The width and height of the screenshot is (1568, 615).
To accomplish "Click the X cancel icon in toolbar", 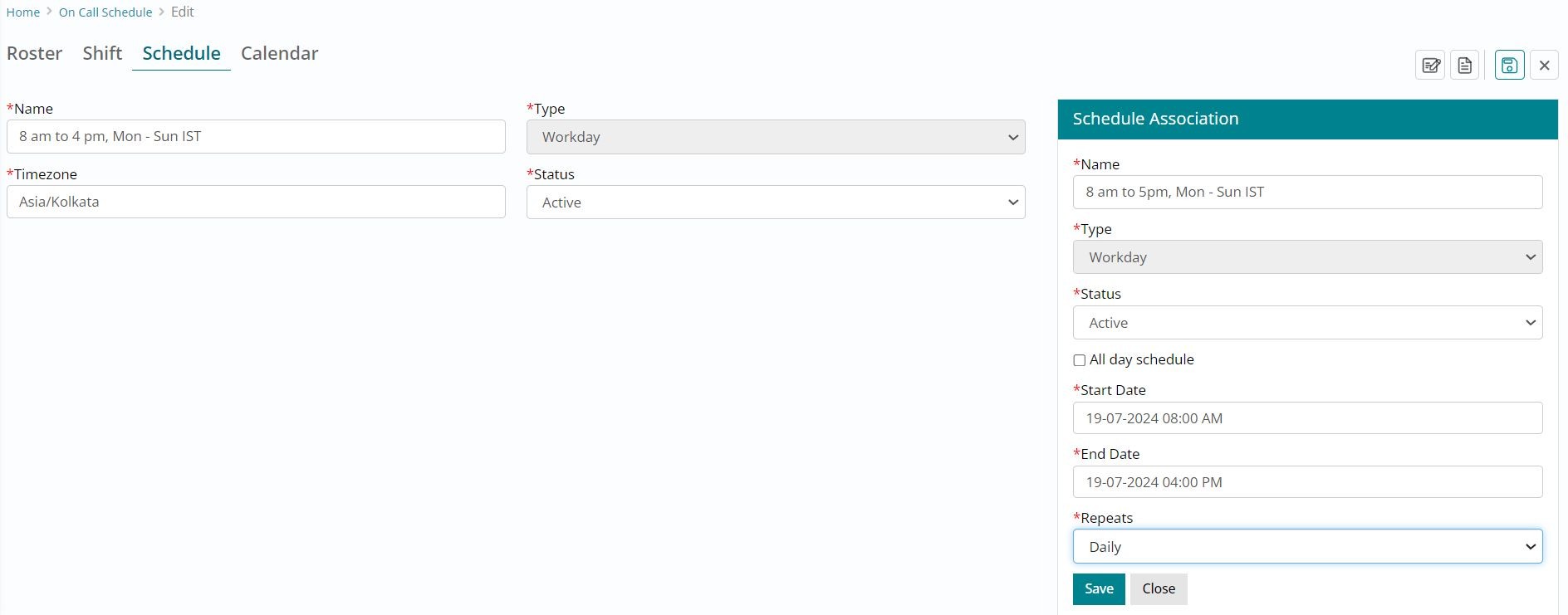I will point(1544,66).
